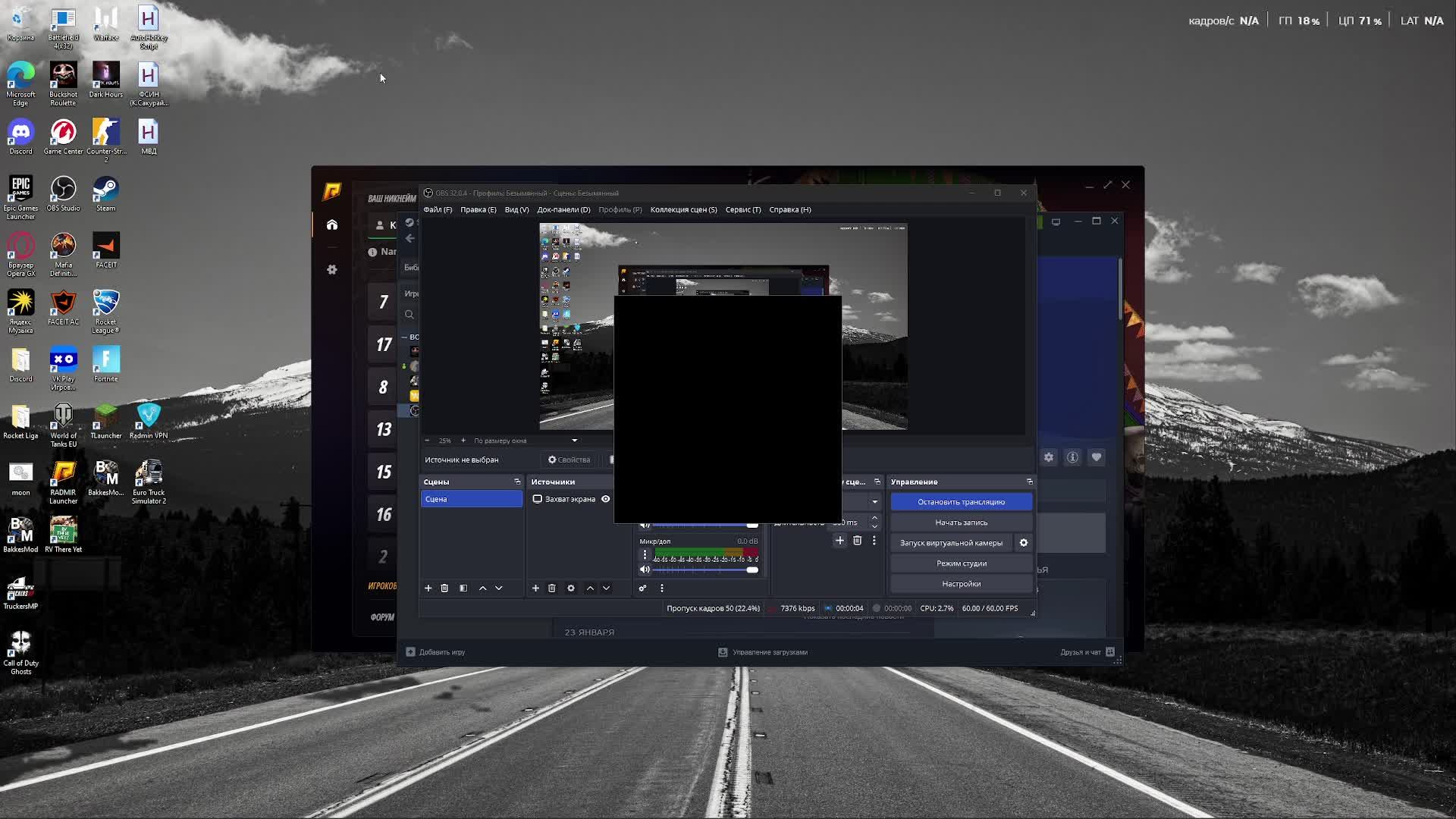Open the audio mixer kebab menu
The width and height of the screenshot is (1456, 819).
(662, 588)
